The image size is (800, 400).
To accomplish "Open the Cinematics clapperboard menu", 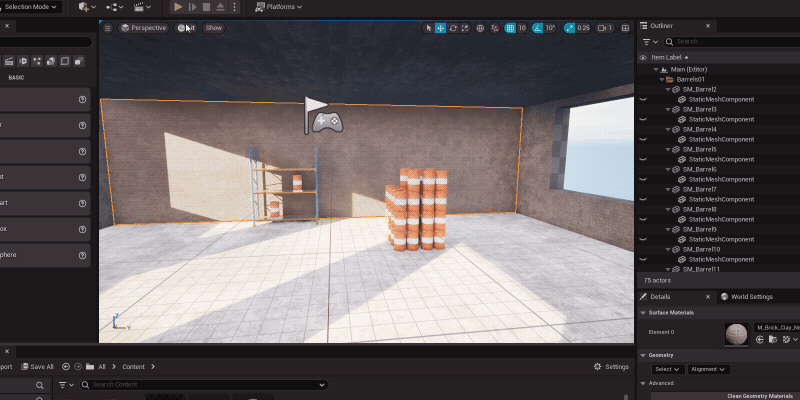I will tap(142, 7).
